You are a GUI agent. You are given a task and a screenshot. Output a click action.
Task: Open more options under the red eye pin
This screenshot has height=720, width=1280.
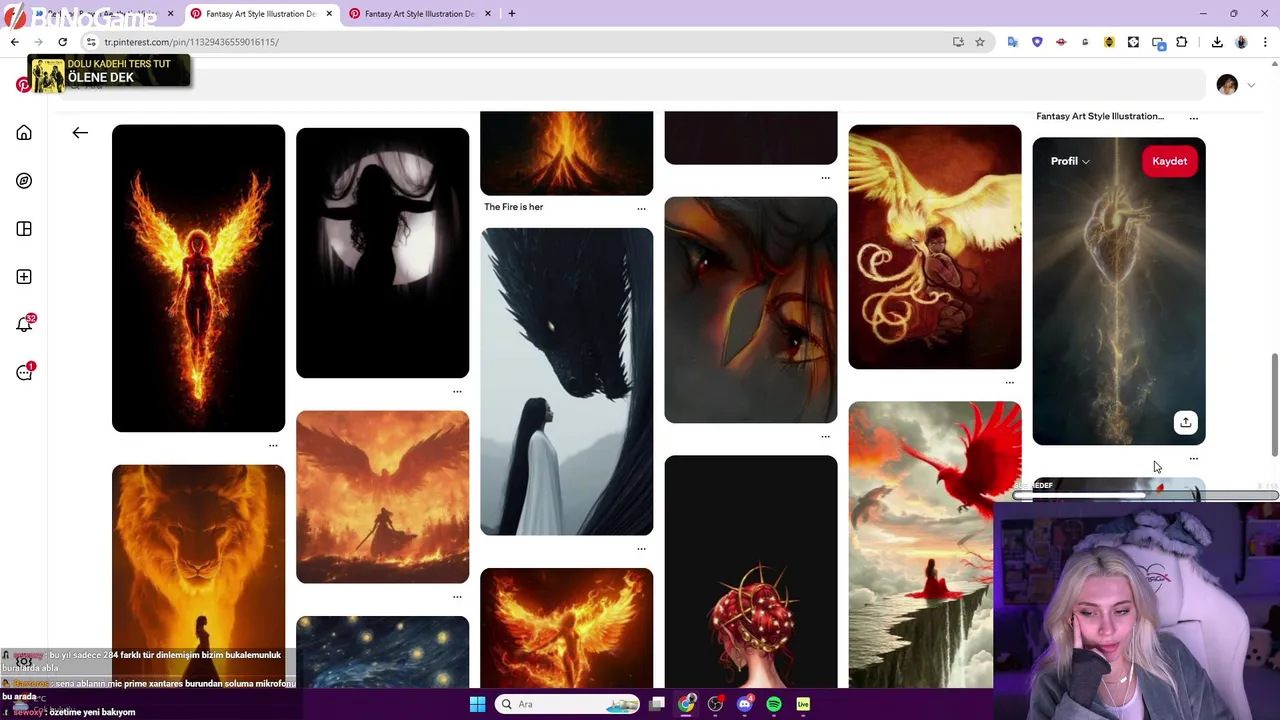[x=825, y=437]
